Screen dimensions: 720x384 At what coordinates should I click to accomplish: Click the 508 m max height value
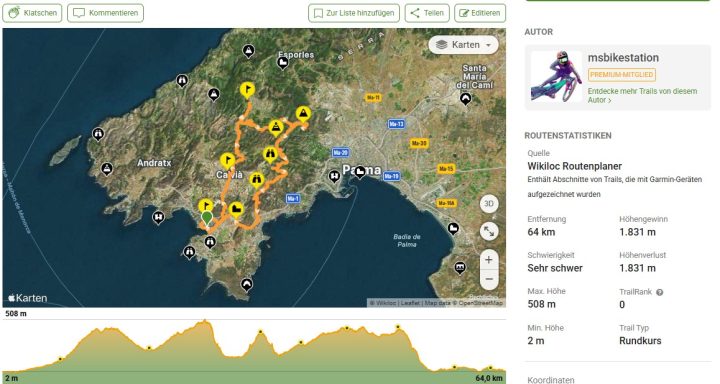coord(541,304)
